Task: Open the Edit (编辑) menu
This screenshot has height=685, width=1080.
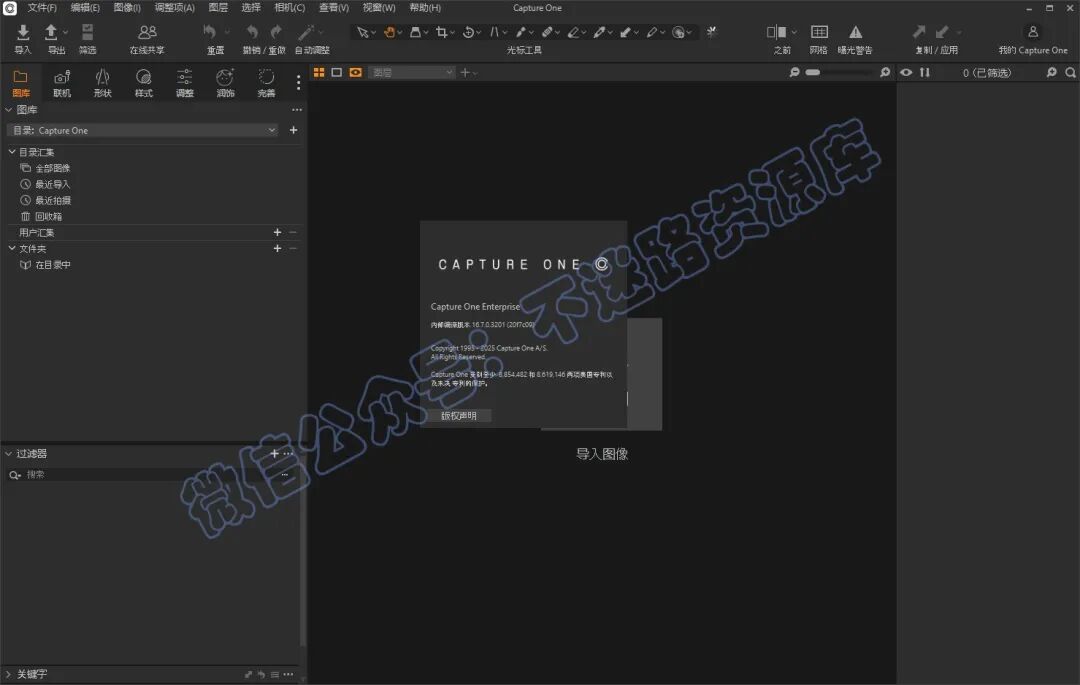Action: click(x=85, y=8)
